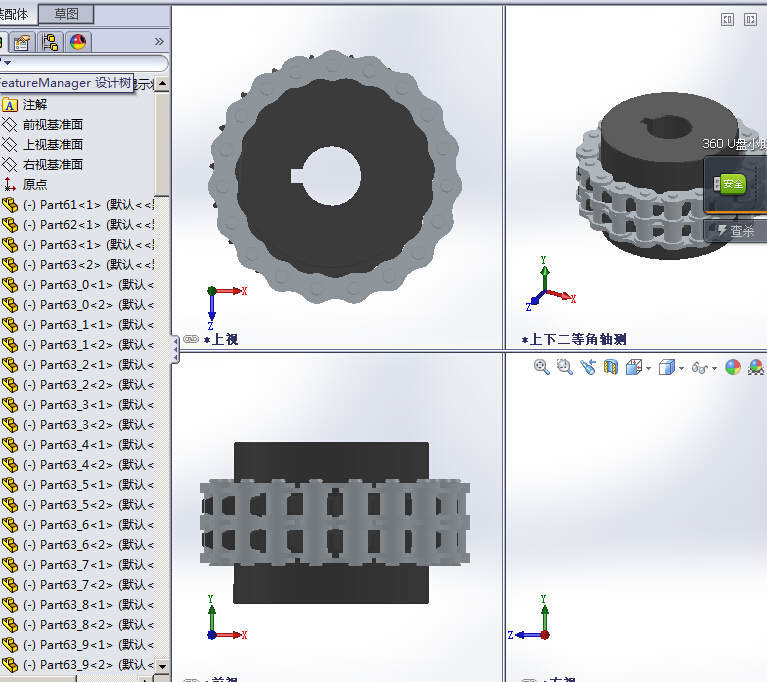Click the FeatureManager filter input field
This screenshot has height=682, width=767.
click(x=86, y=63)
